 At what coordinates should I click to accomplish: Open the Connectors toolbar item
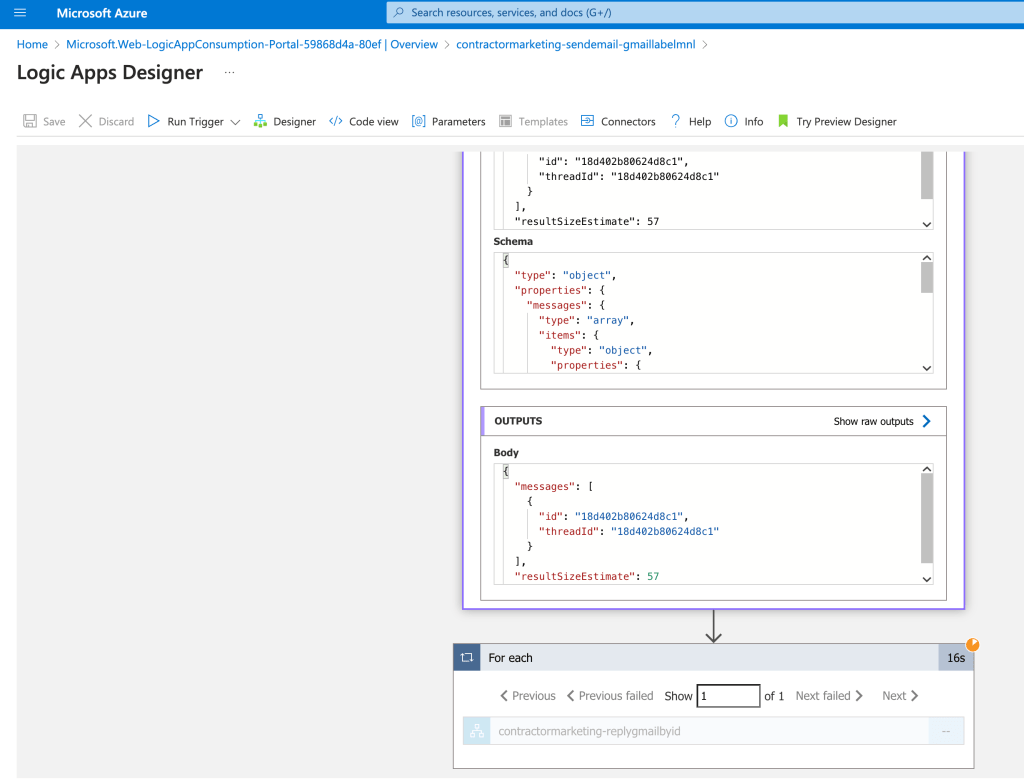click(618, 121)
